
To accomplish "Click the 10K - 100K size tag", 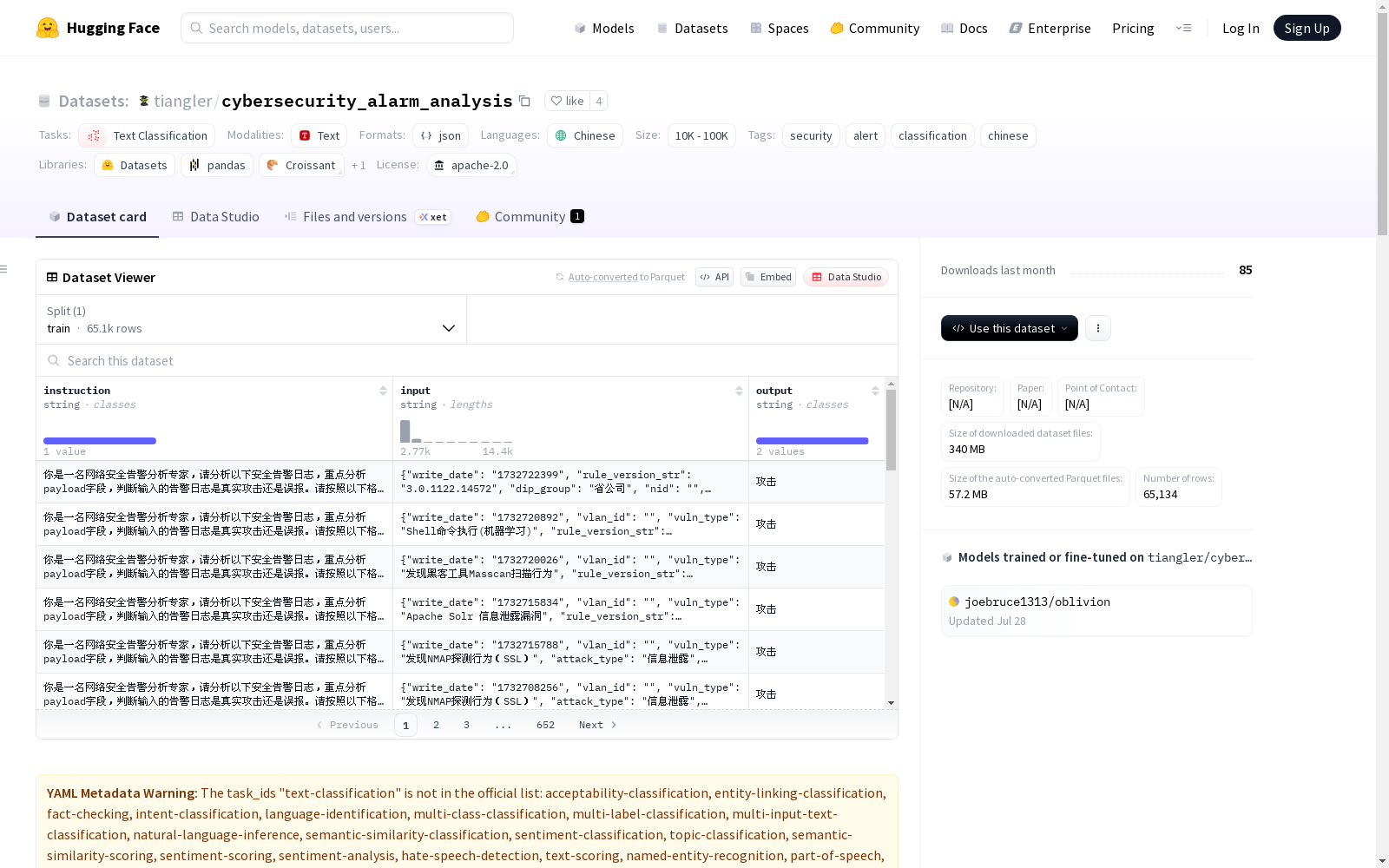I will 701,135.
